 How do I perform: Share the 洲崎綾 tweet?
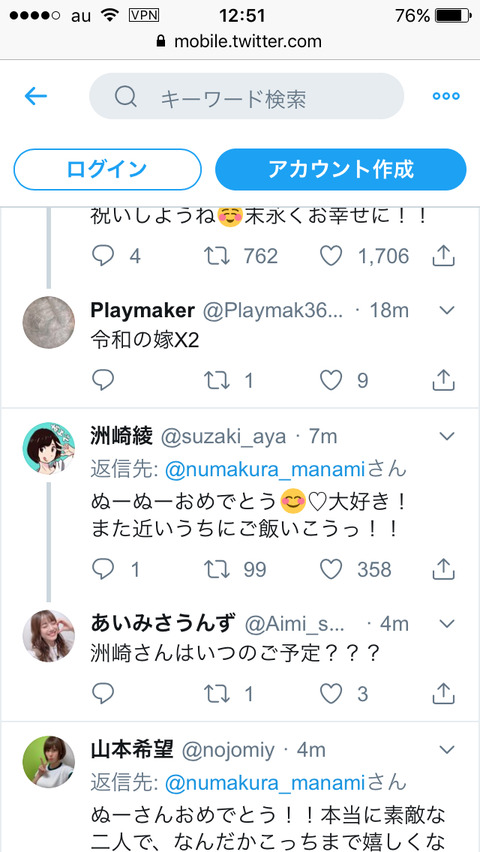(443, 568)
